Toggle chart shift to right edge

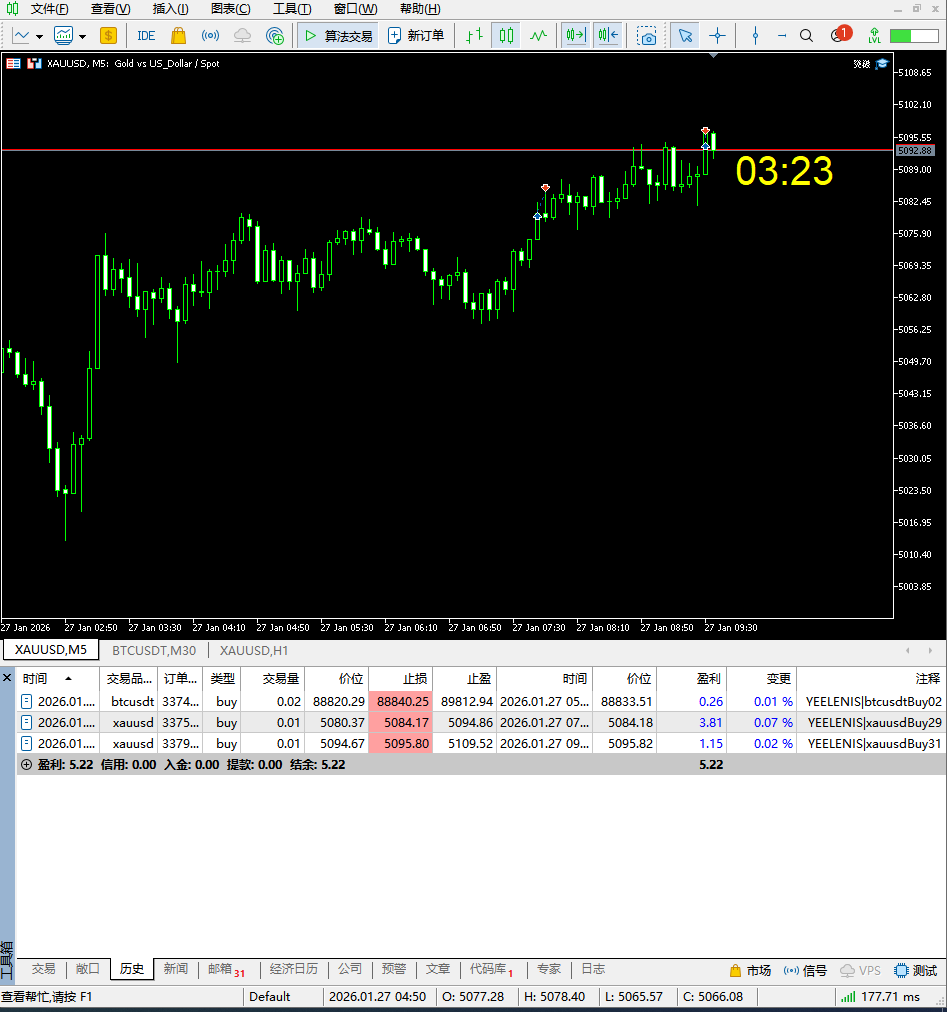pos(575,35)
